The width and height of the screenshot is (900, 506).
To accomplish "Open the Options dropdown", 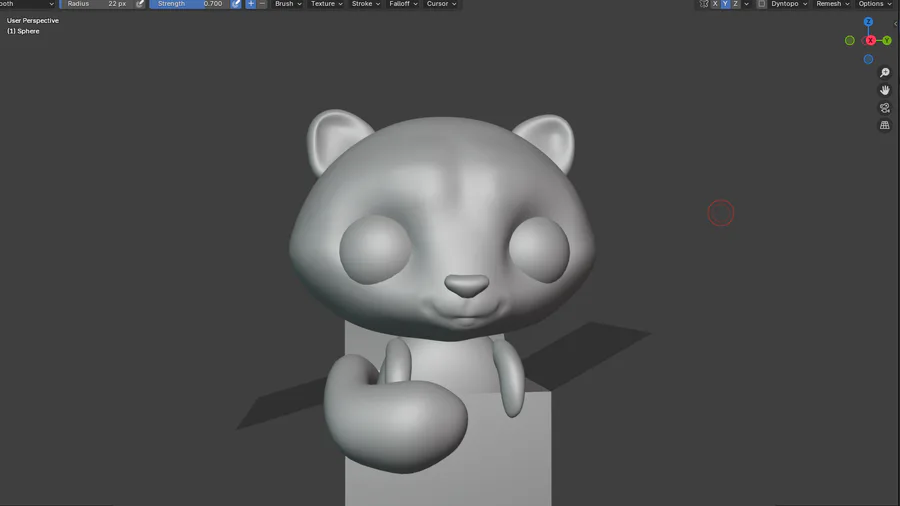I will coord(875,4).
